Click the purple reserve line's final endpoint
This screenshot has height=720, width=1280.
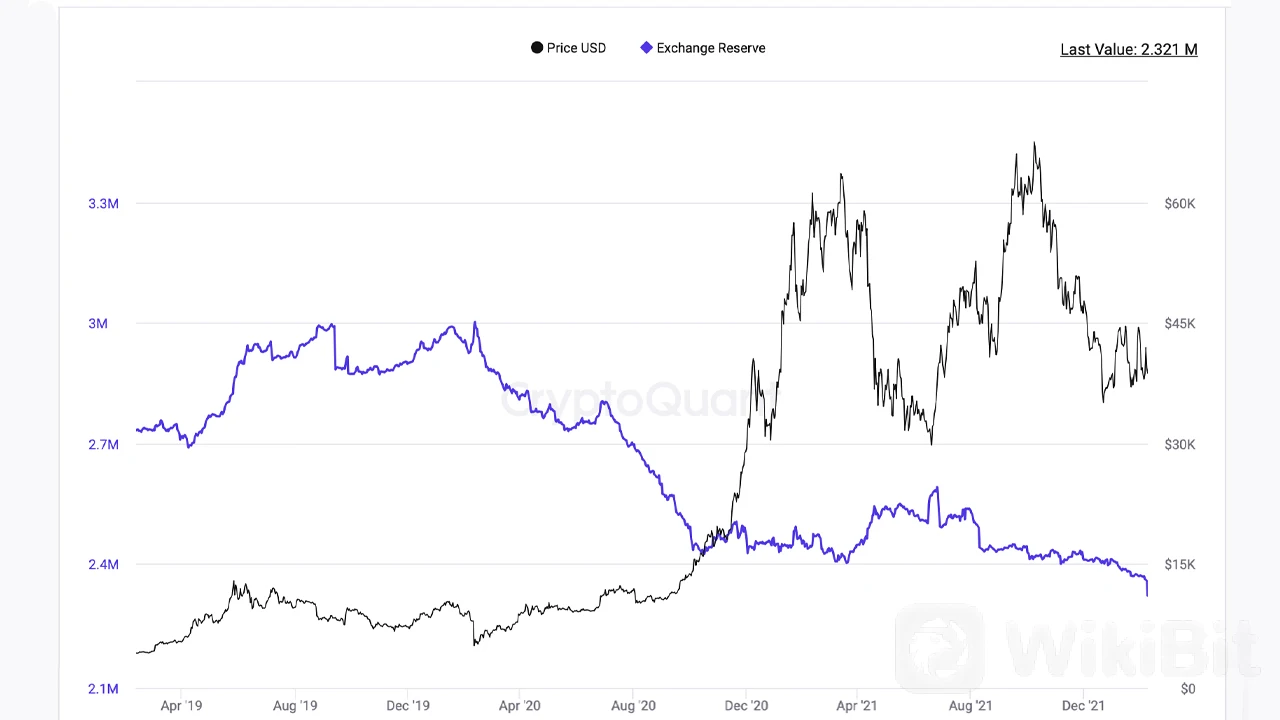tap(1147, 595)
